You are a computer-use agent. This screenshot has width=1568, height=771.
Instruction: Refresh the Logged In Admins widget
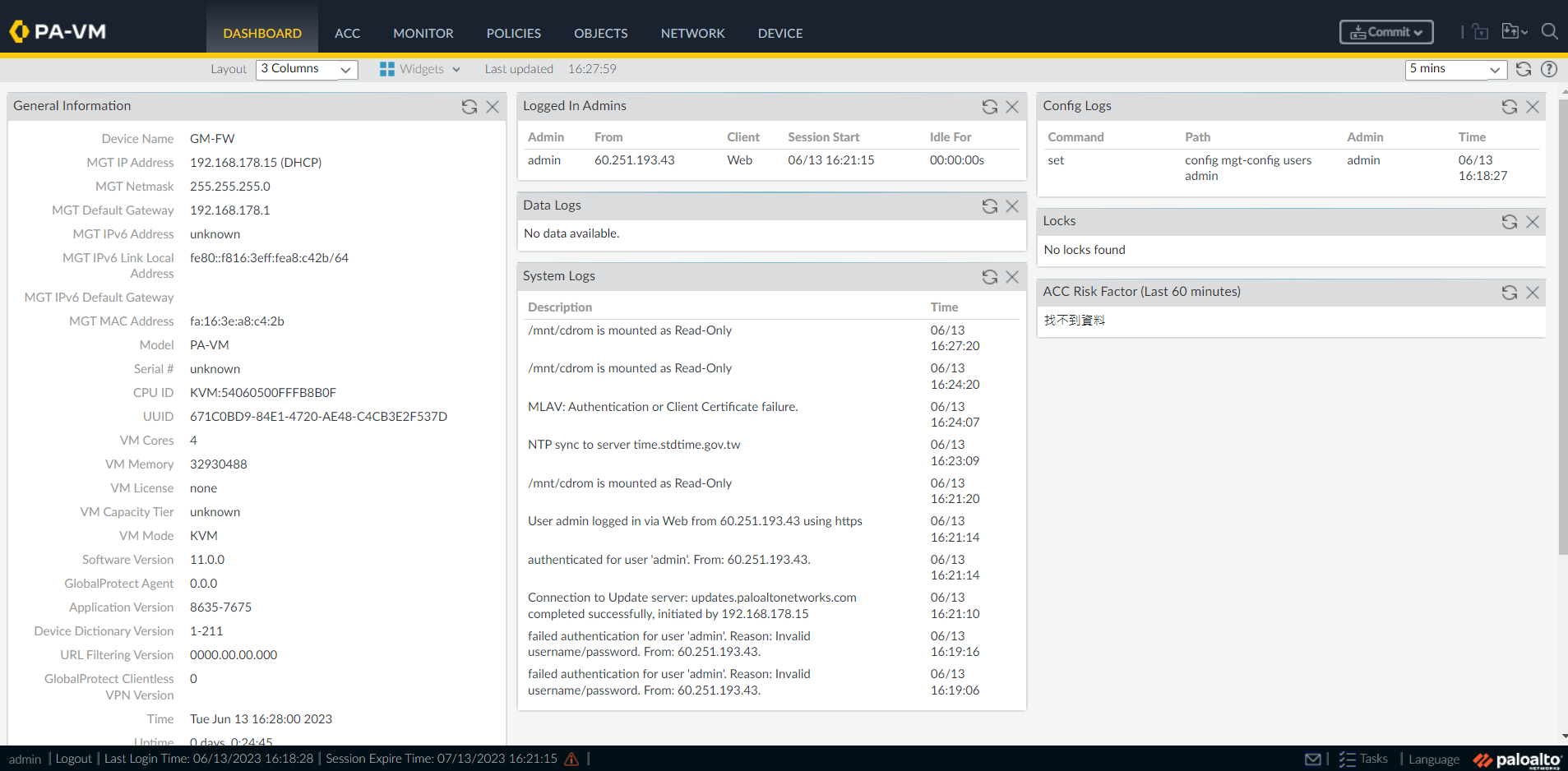tap(990, 107)
